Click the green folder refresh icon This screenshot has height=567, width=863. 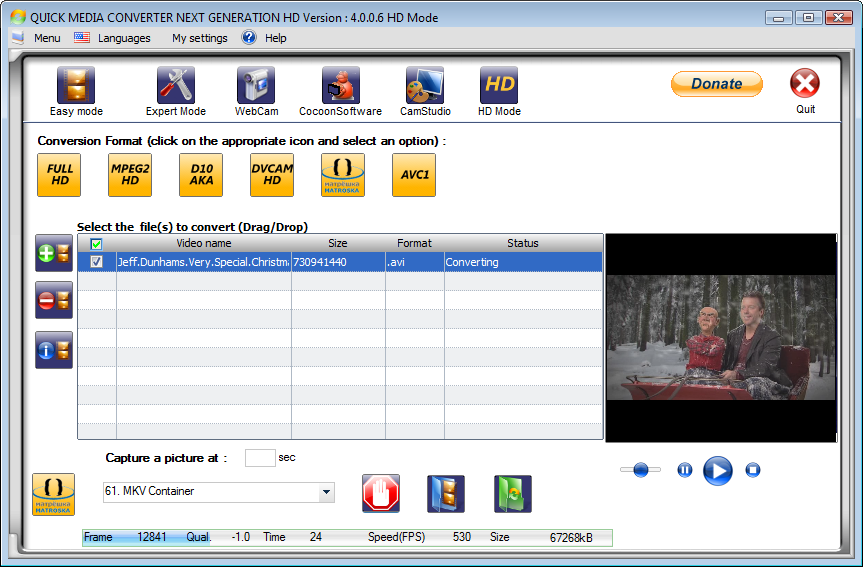click(513, 494)
